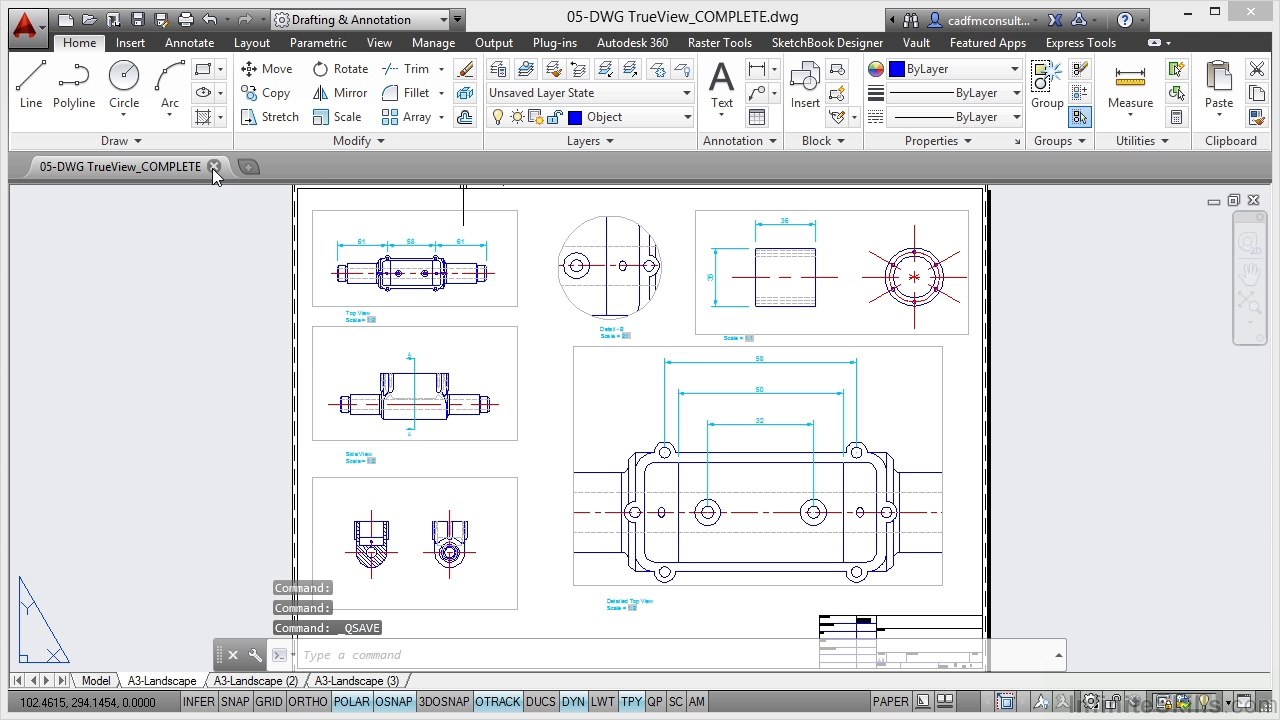Open the ByLayer color dropdown
Screen dimensions: 1280x720
(955, 69)
